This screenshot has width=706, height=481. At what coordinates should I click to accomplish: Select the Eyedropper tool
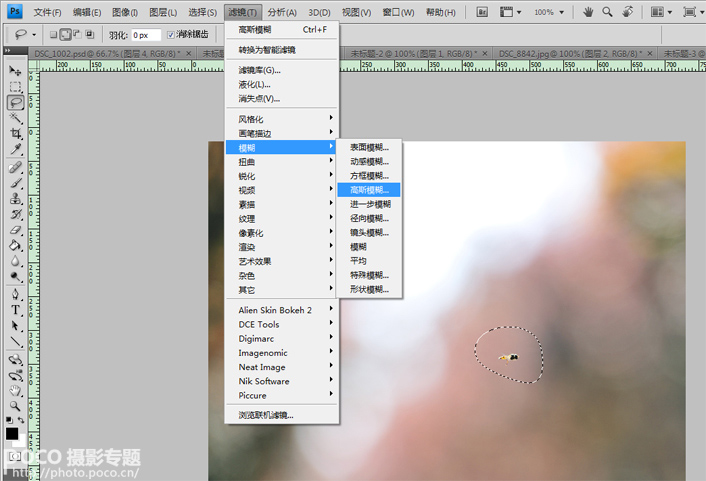point(15,149)
